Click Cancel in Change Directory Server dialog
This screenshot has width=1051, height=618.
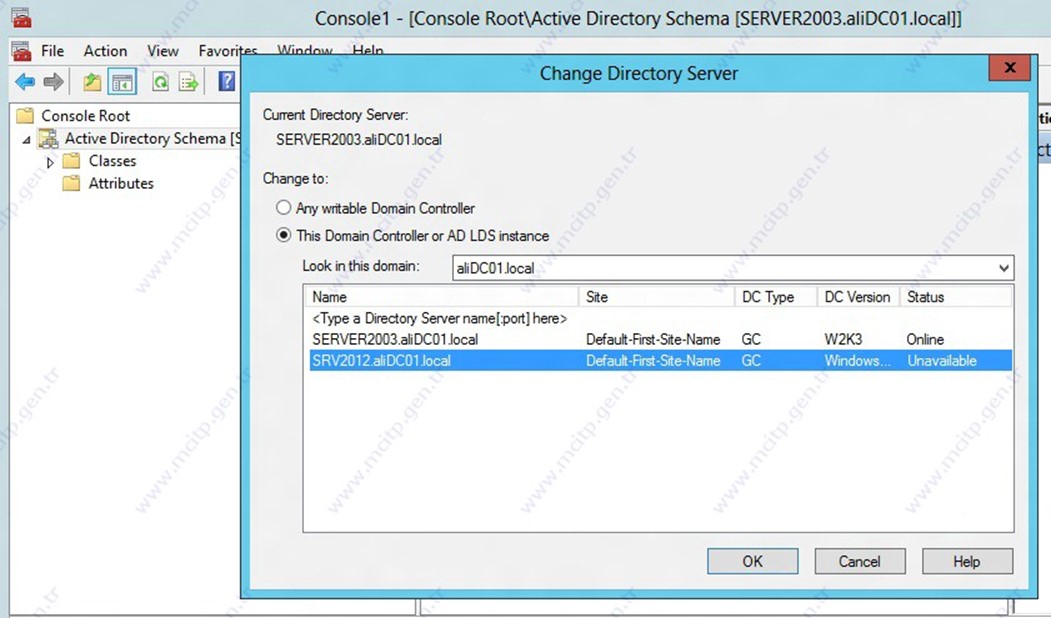coord(860,561)
